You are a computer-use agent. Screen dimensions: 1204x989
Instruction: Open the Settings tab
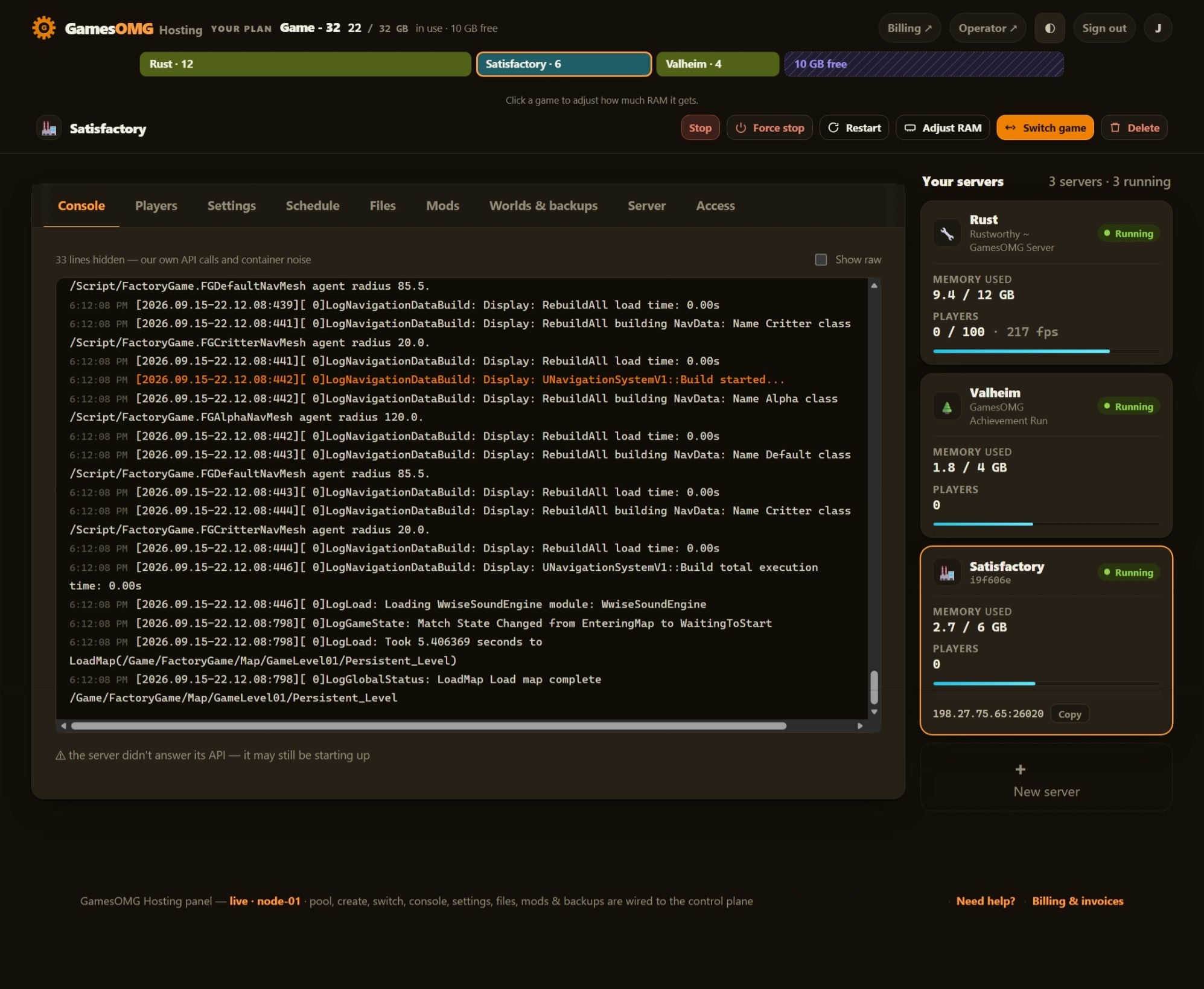232,206
